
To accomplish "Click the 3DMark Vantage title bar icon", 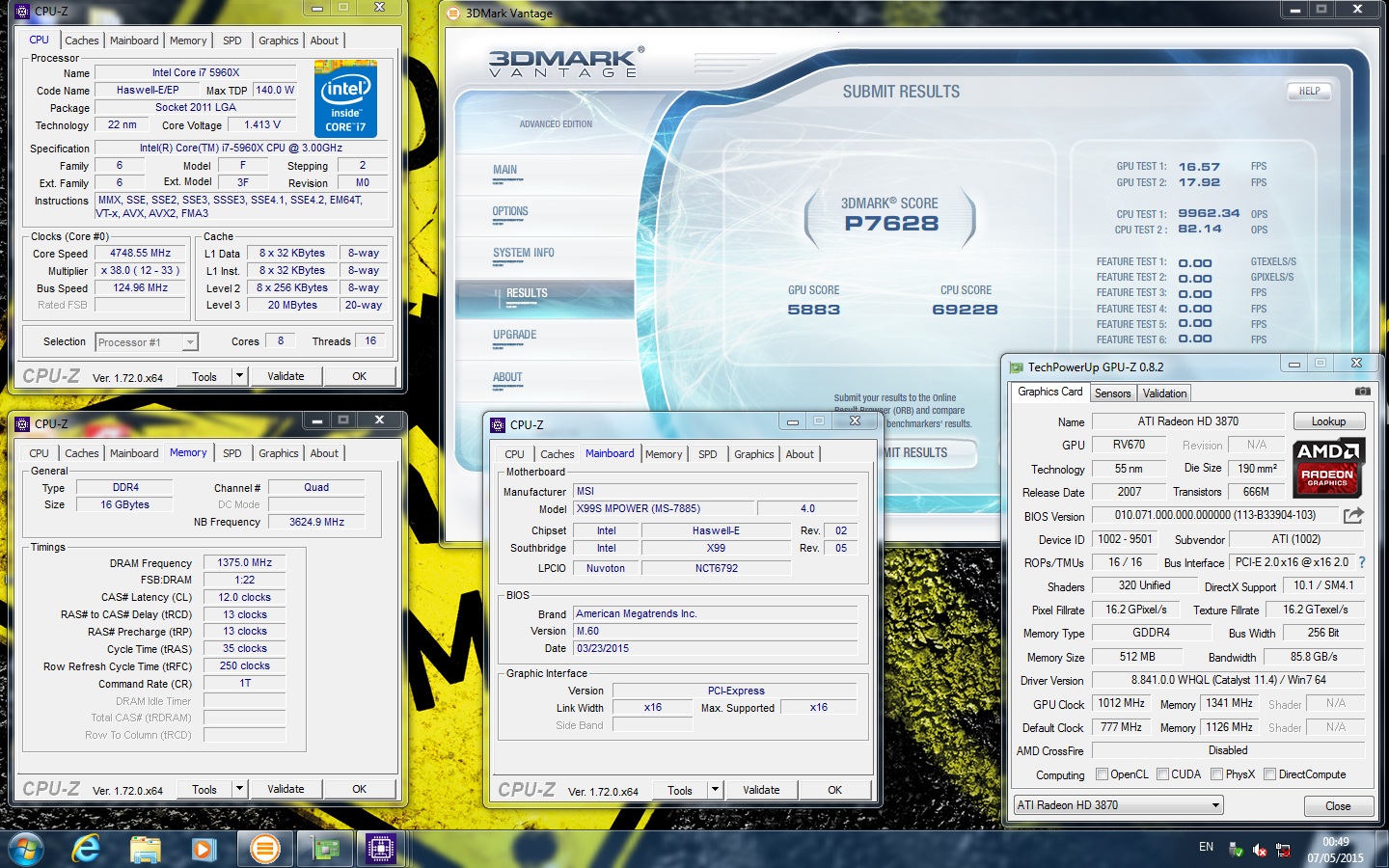I will tap(454, 14).
